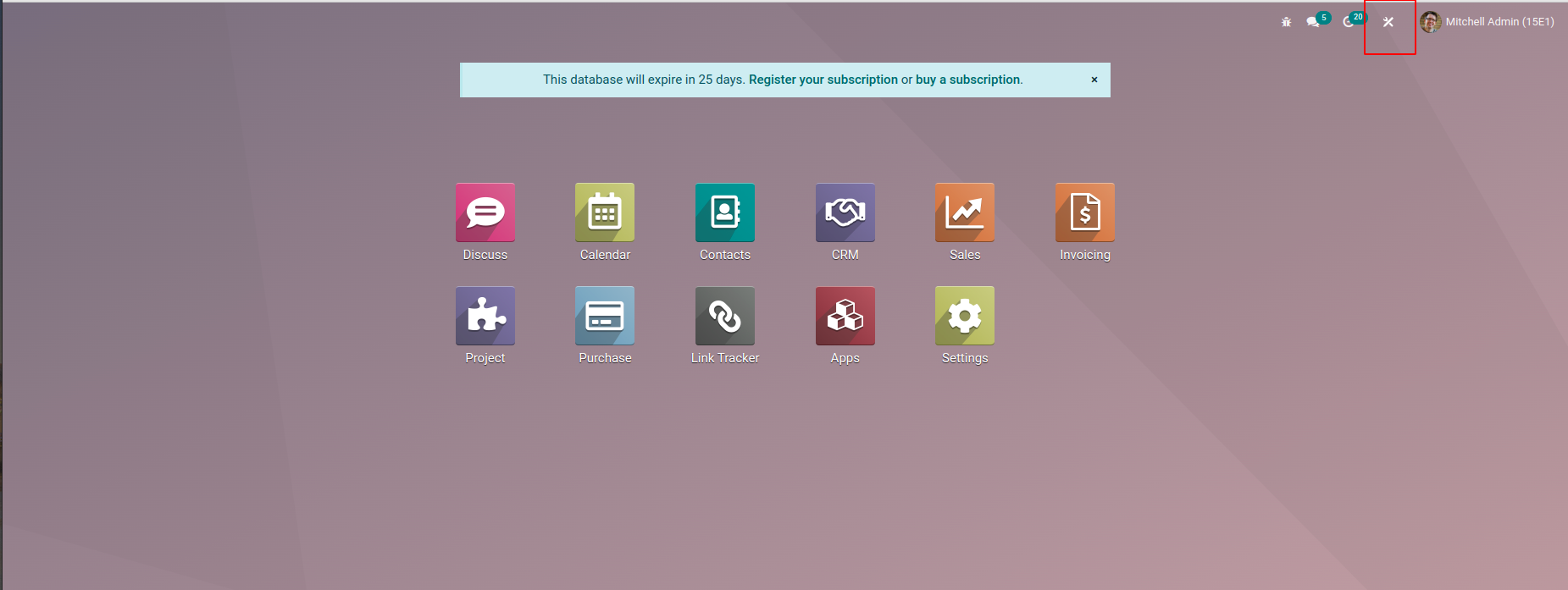
Task: Open the Apps module
Action: point(845,316)
